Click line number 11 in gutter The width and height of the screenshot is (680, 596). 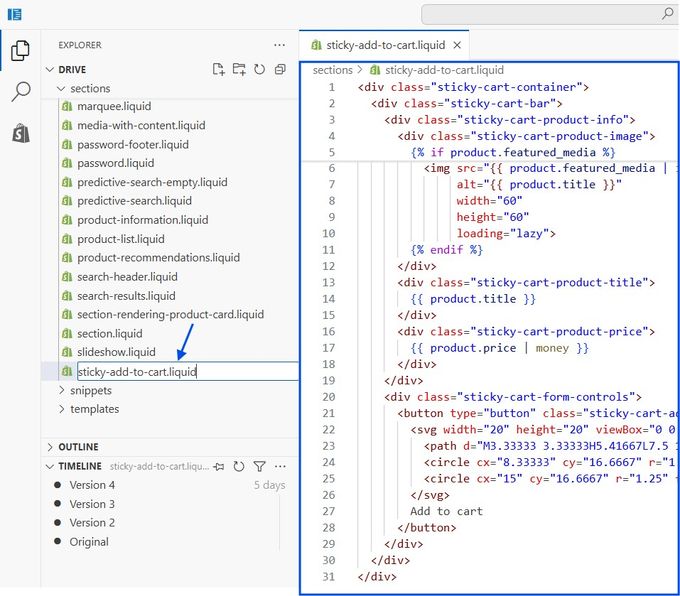pos(329,250)
